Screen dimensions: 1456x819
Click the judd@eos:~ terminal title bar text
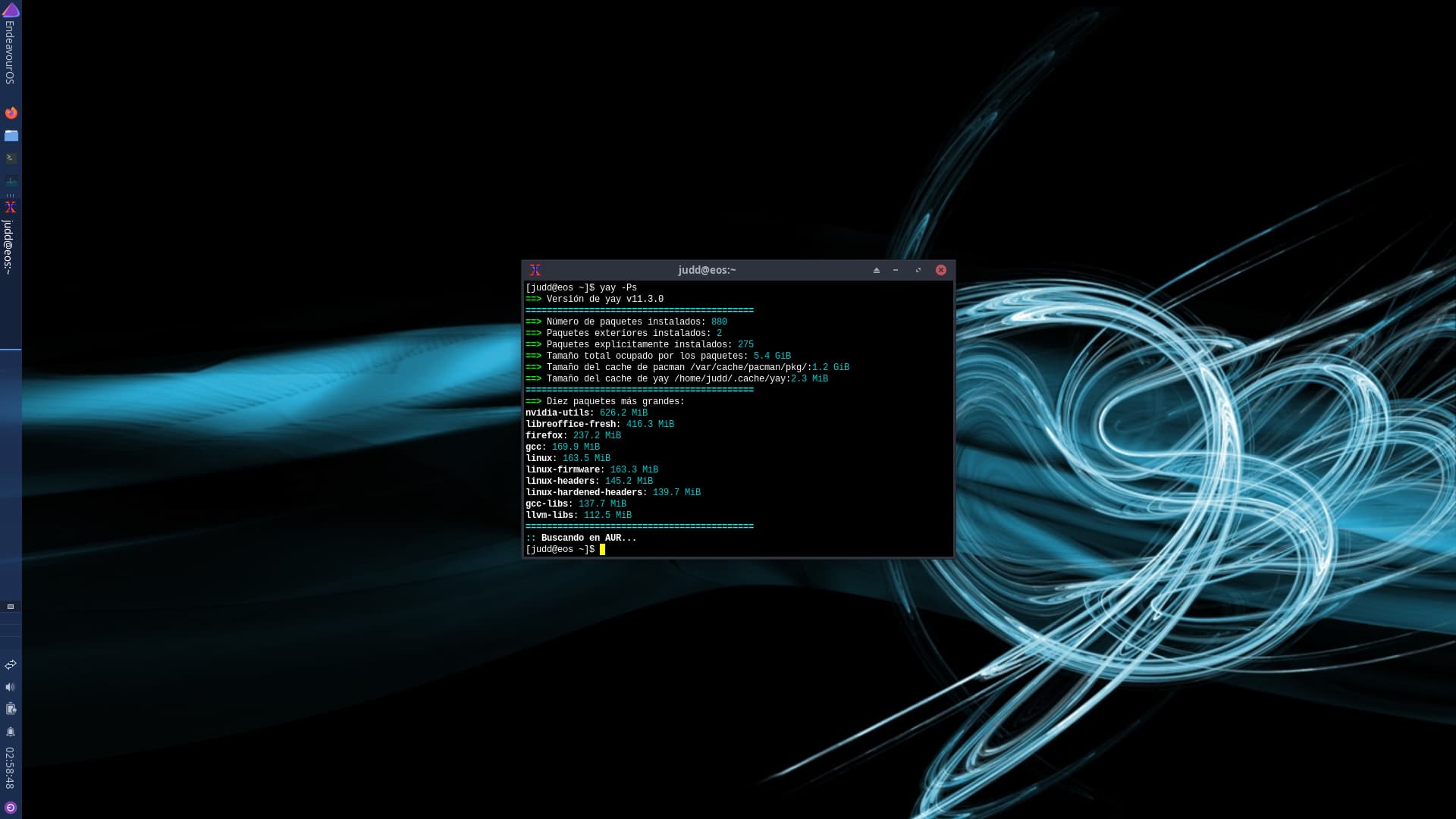tap(707, 270)
